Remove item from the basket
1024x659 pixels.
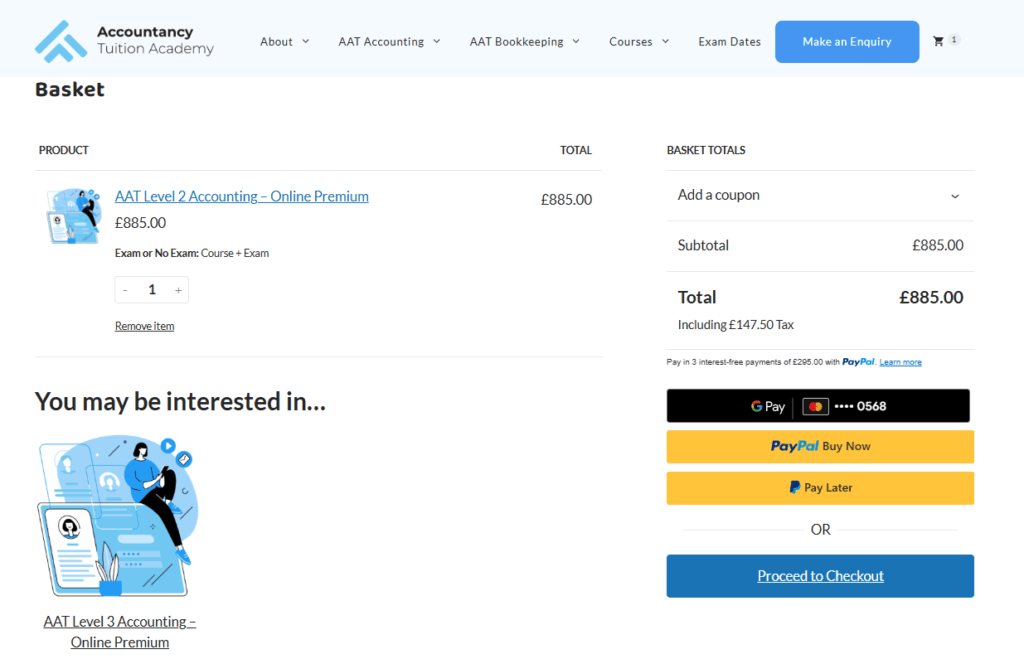tap(144, 326)
